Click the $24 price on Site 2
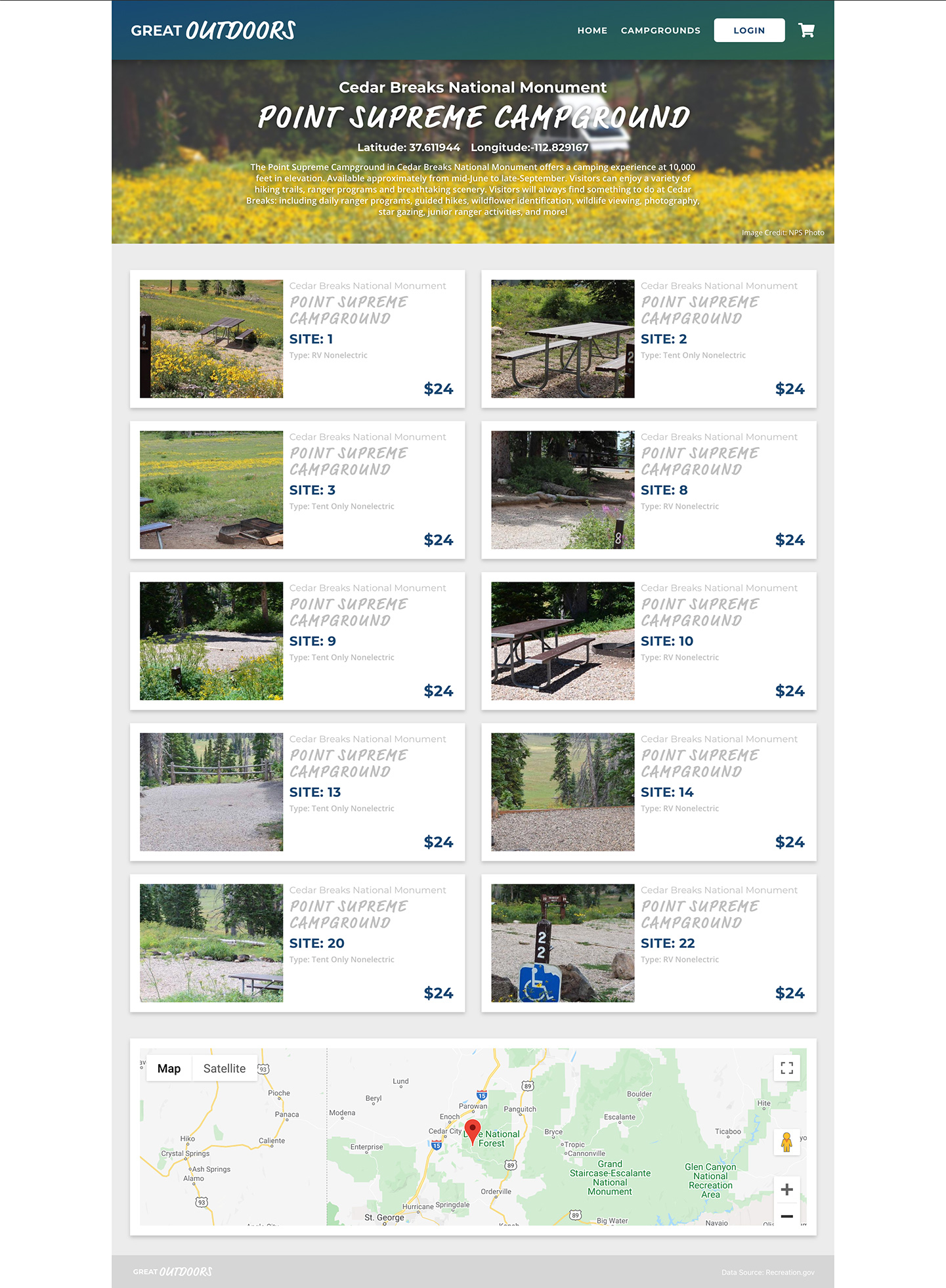Screen dimensions: 946x1288 click(789, 389)
